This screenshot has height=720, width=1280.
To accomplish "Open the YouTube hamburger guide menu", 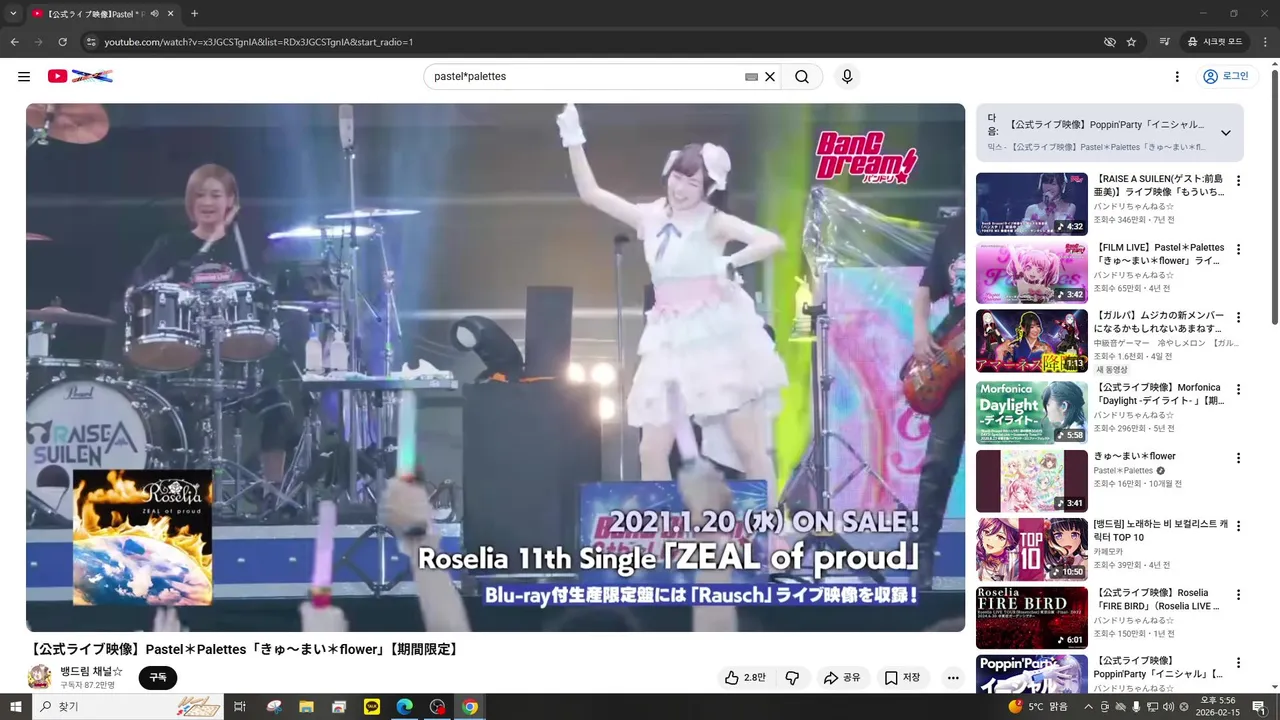I will [x=24, y=76].
